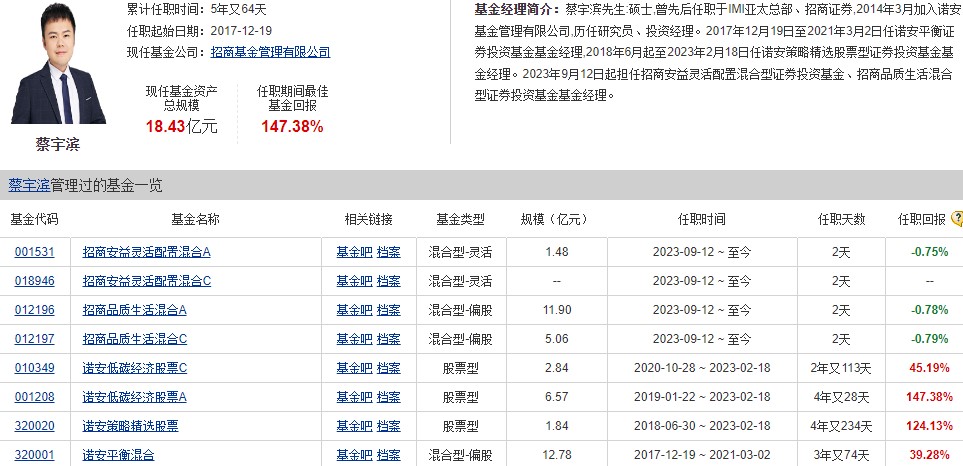This screenshot has height=466, width=963.
Task: Open 基金吧 link for 招商安益灵活配置混合C
Action: click(354, 281)
